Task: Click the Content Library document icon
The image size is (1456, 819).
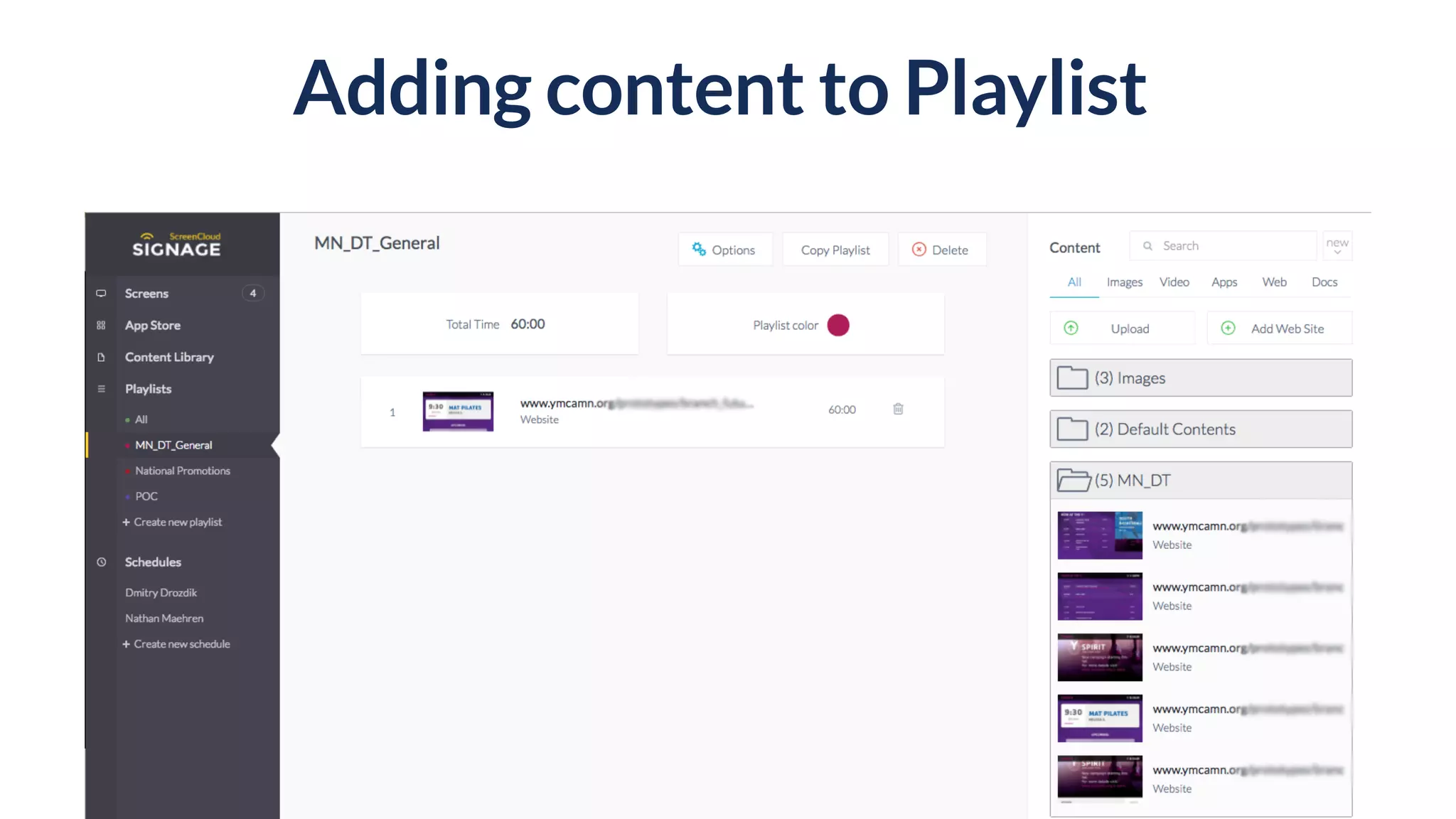Action: click(x=101, y=358)
